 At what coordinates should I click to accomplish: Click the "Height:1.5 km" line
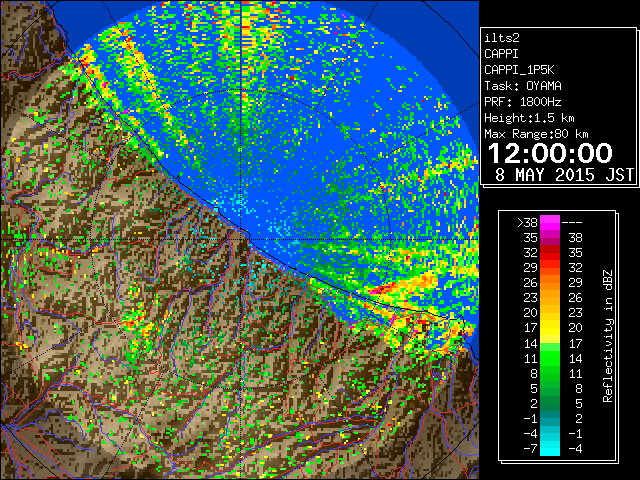point(529,118)
